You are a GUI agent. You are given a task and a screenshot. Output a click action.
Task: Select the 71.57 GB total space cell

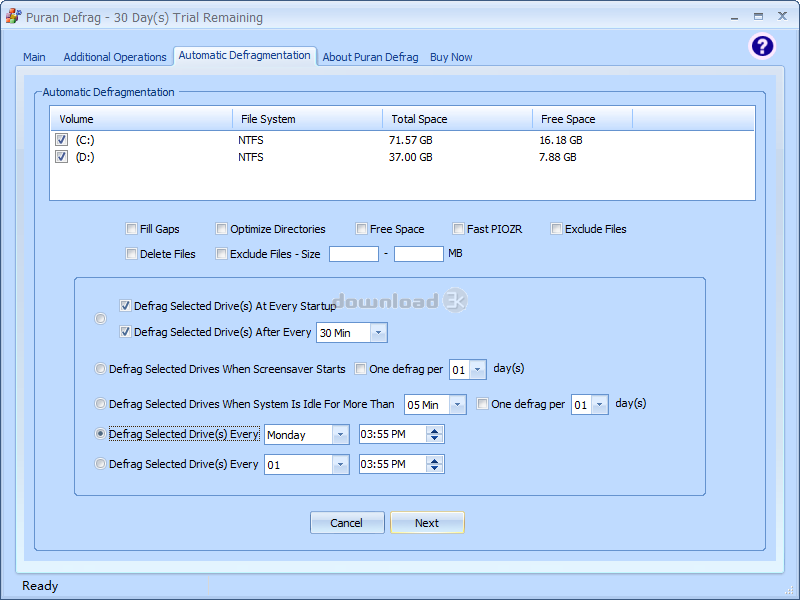(411, 140)
